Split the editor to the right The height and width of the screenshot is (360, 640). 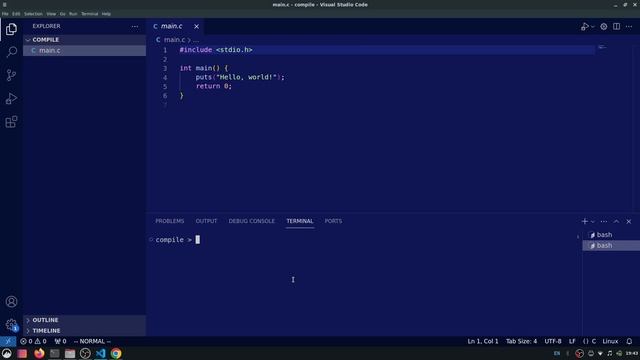tap(616, 27)
